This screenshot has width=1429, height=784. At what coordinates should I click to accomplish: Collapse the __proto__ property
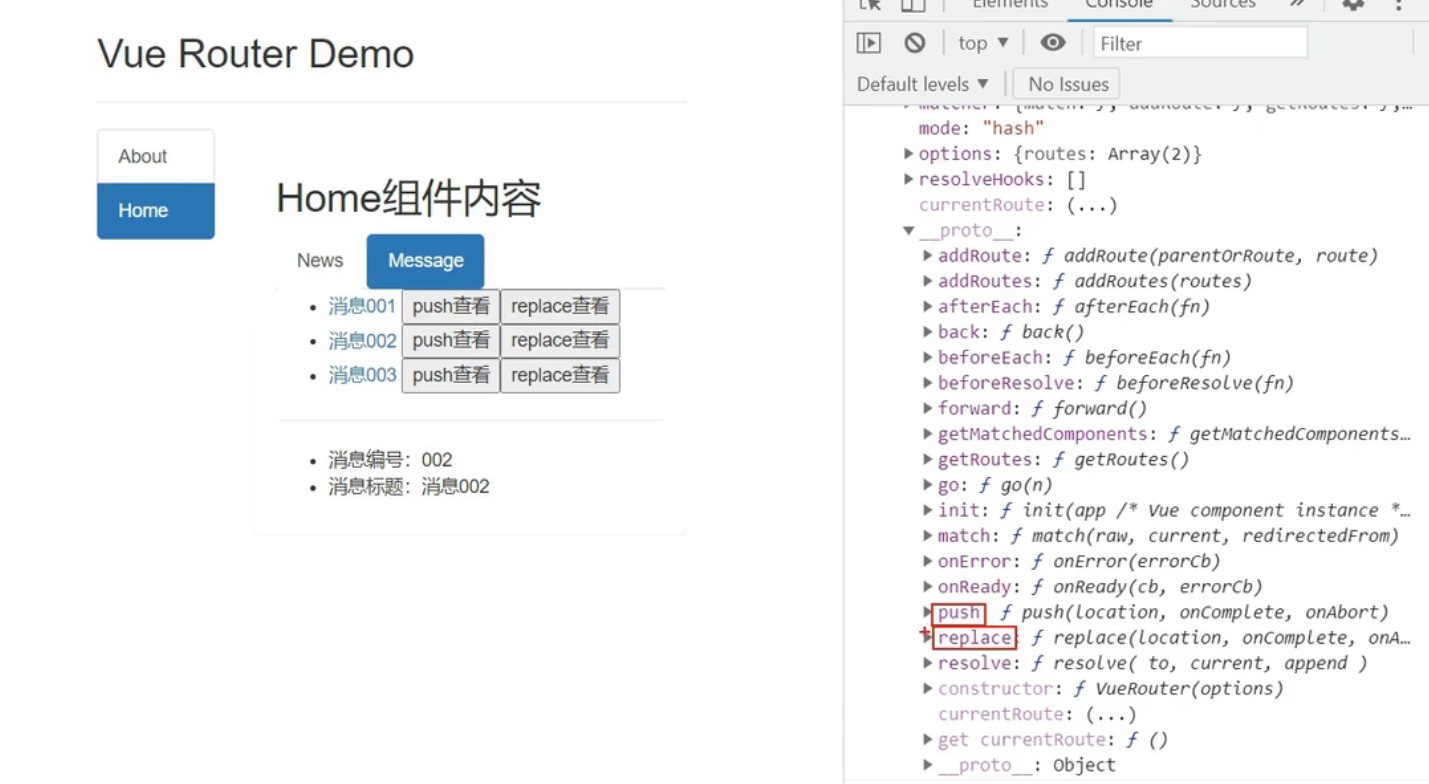pyautogui.click(x=908, y=229)
